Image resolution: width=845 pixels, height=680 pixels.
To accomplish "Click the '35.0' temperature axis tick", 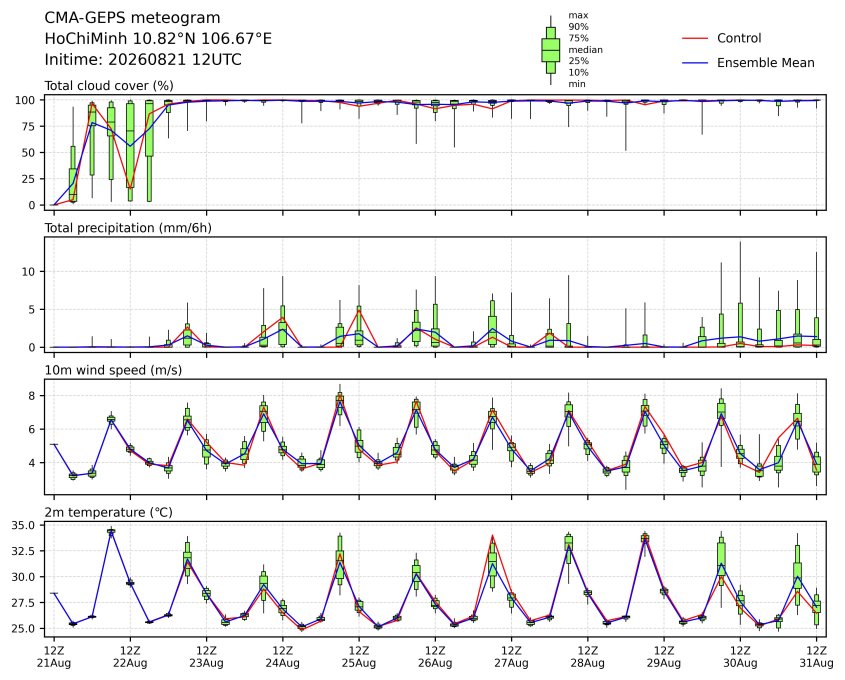I will [x=23, y=525].
